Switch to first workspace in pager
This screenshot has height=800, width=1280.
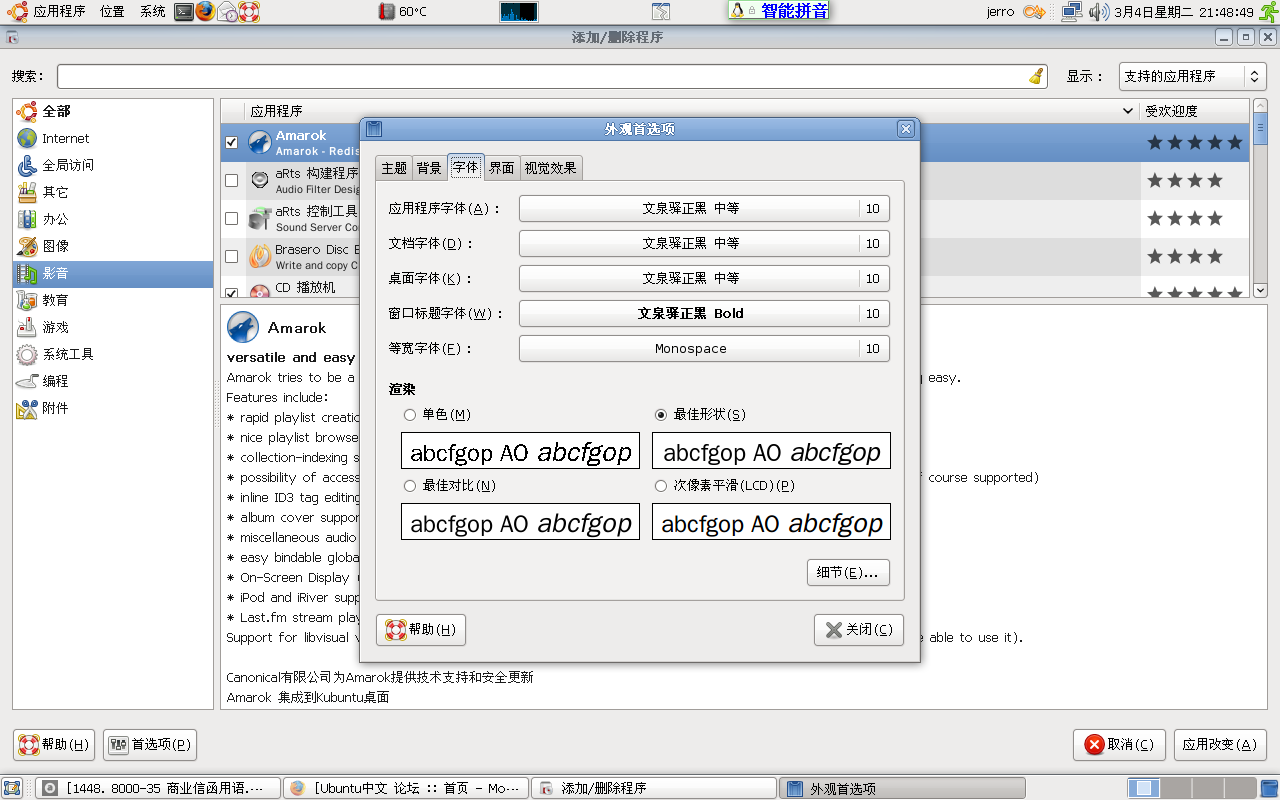1145,788
